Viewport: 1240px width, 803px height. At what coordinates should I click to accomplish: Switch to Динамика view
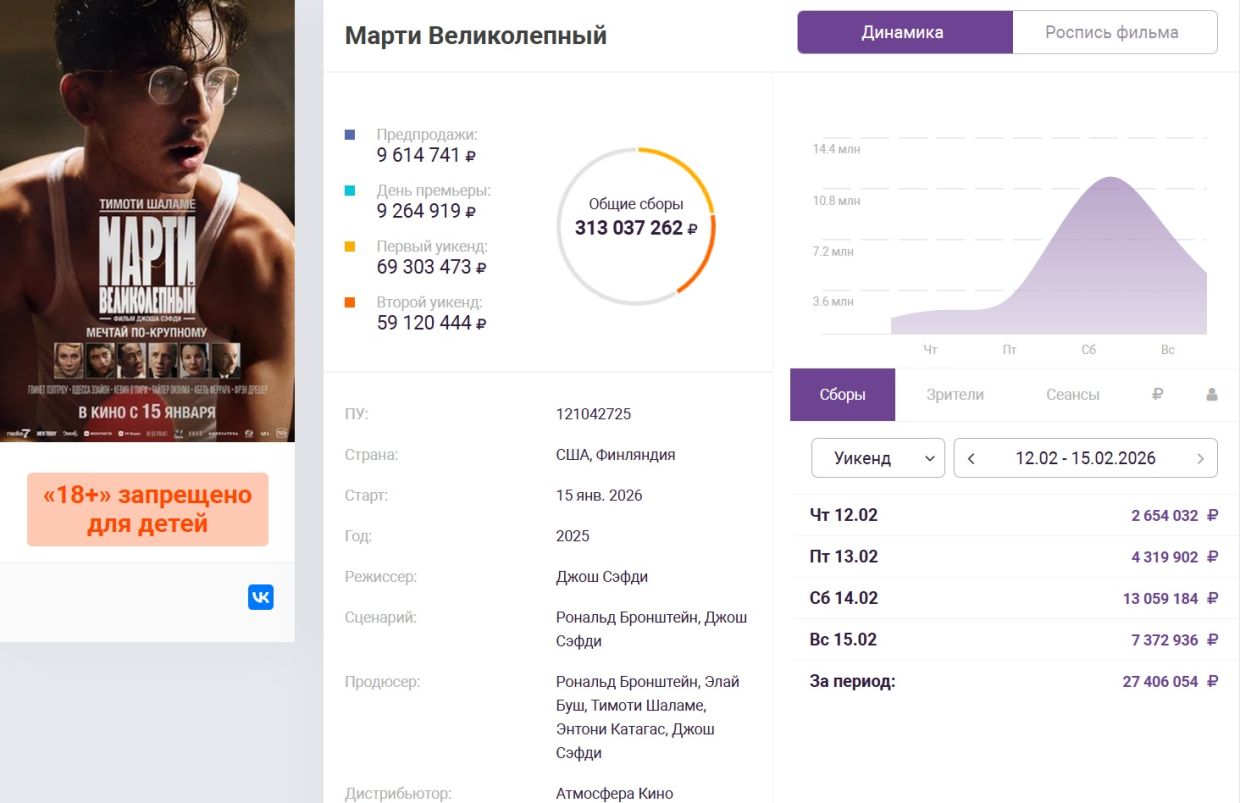point(903,32)
